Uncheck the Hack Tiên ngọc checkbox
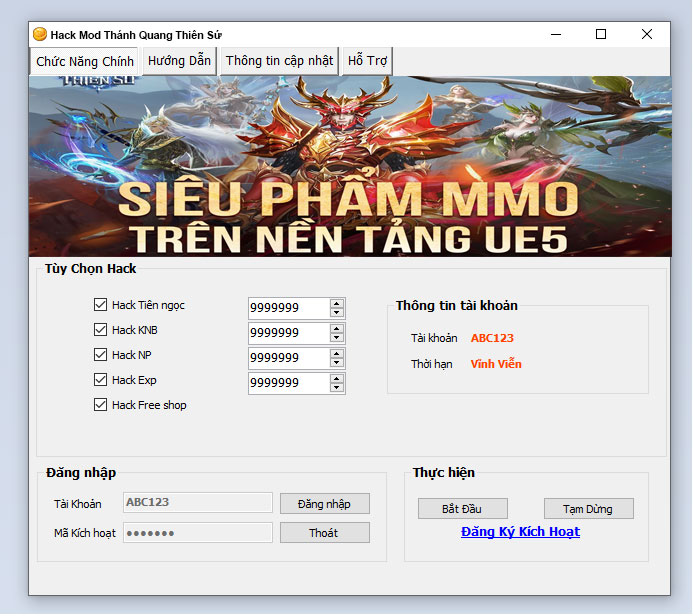693x616 pixels. pos(100,304)
